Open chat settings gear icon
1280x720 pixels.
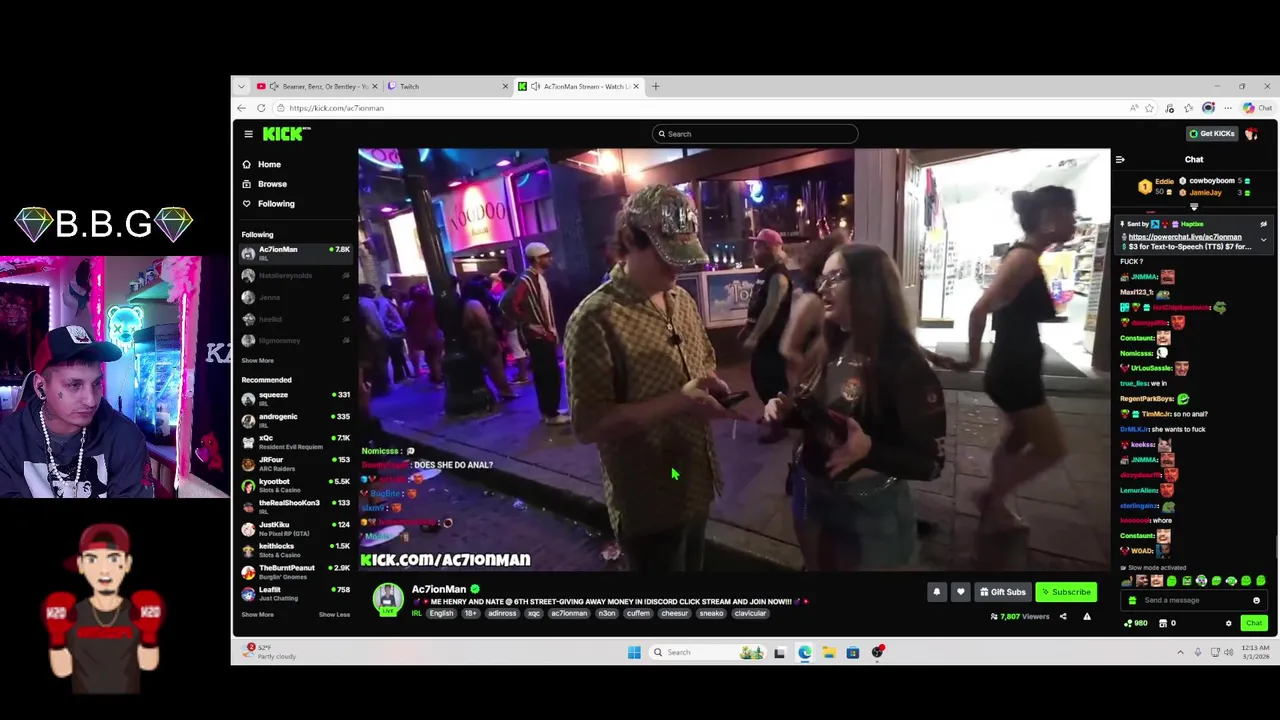[x=1229, y=624]
